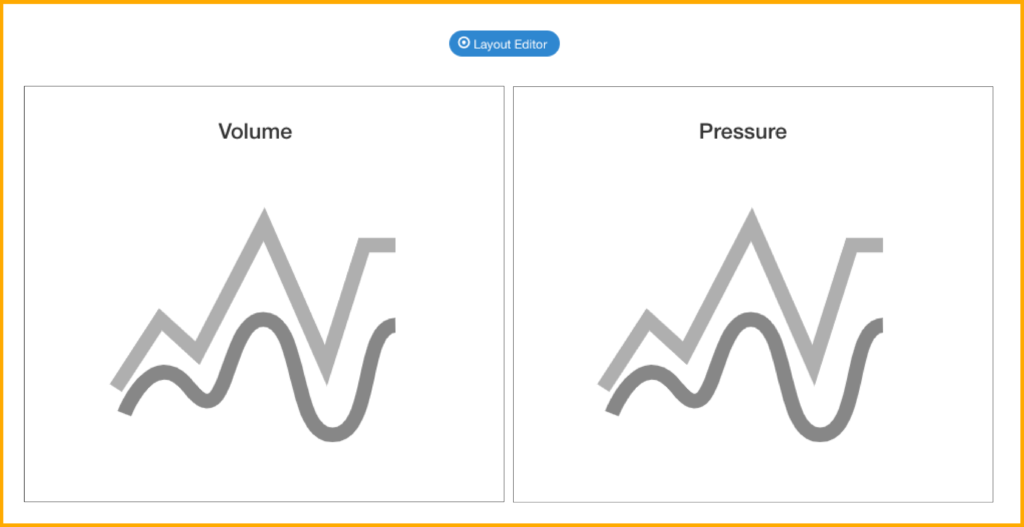Click the left starting tip of Volume's wavy curve

(x=125, y=411)
